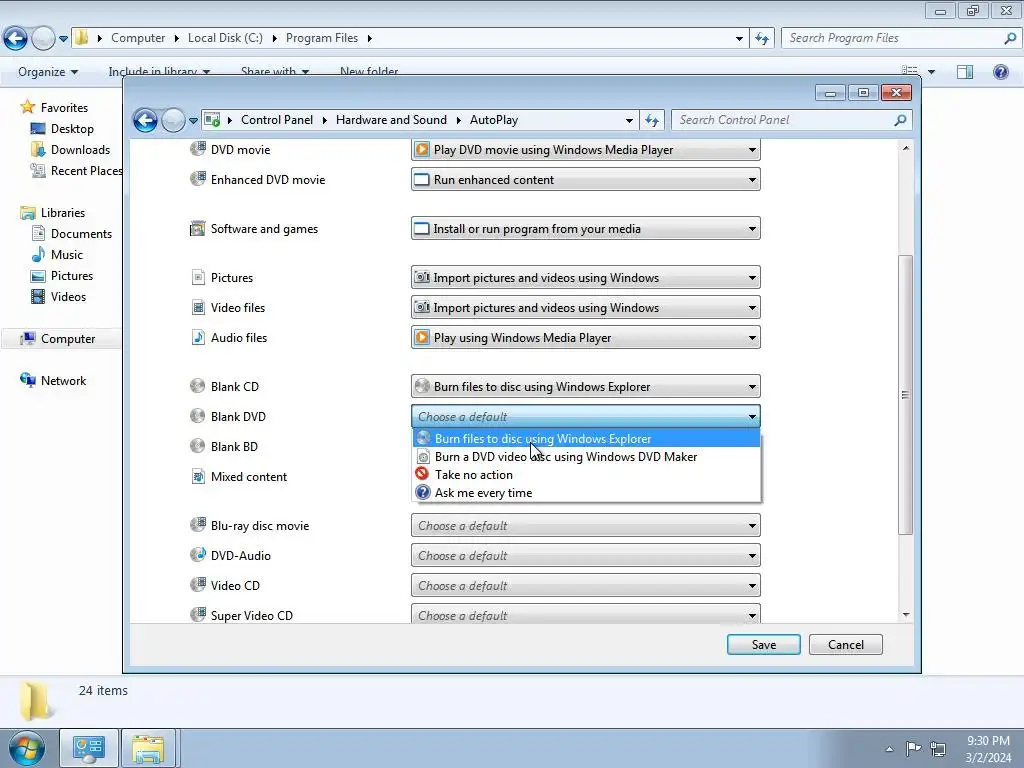
Task: Click the change view icon in Explorer toolbar
Action: tap(909, 71)
